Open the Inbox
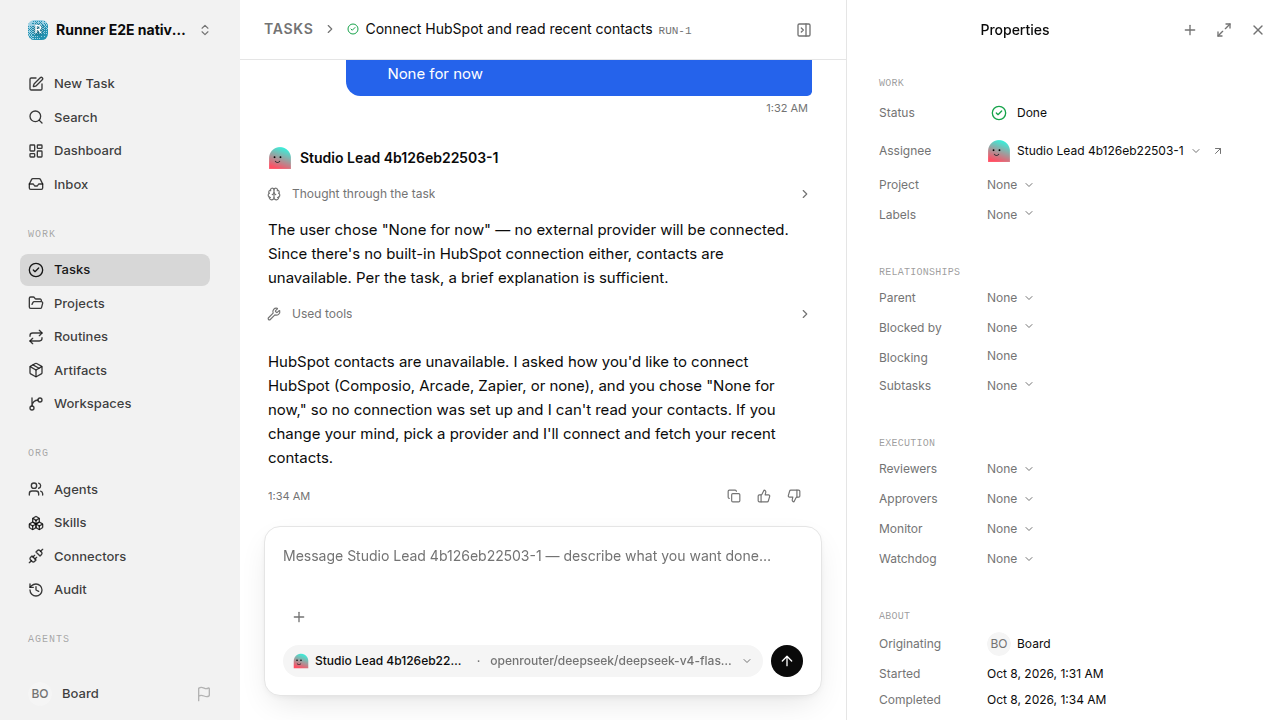The width and height of the screenshot is (1280, 720). [x=115, y=184]
